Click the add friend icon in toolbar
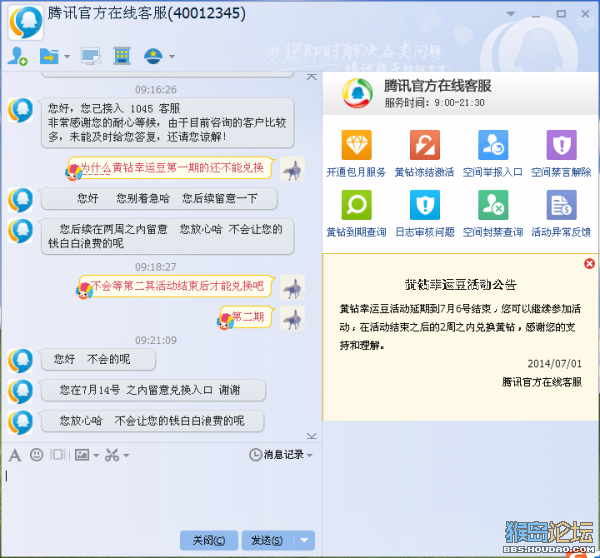The height and width of the screenshot is (558, 600). pos(17,56)
